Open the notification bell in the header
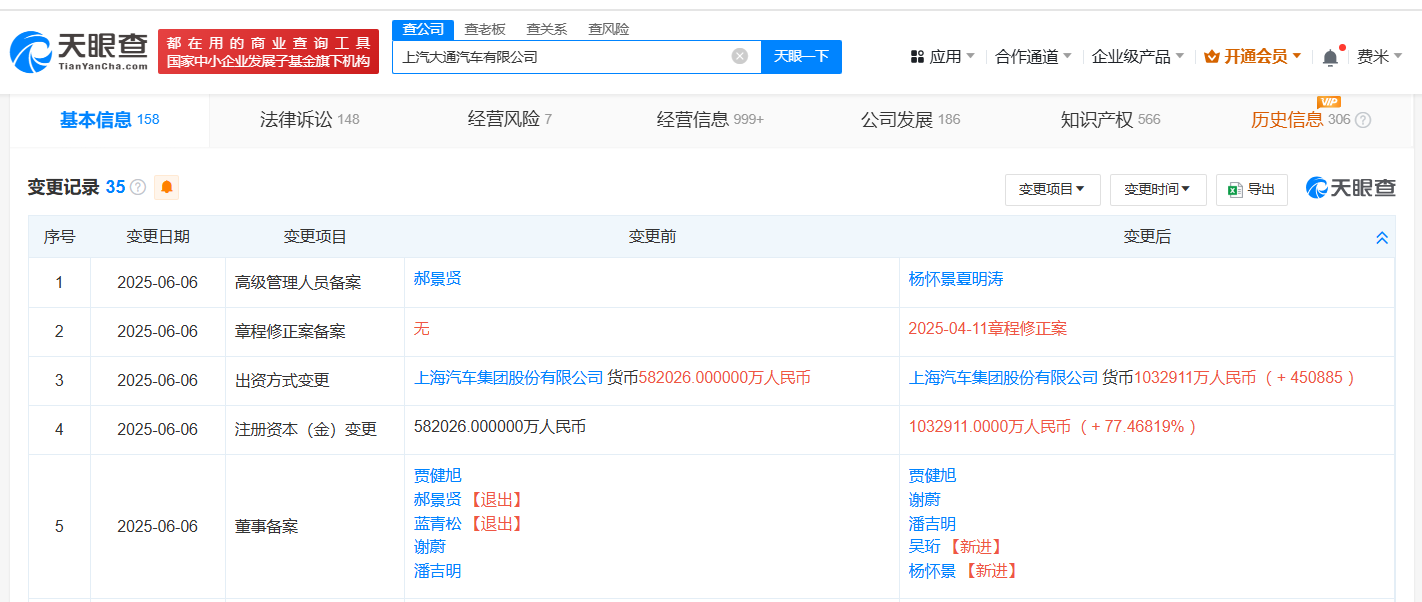 1330,57
